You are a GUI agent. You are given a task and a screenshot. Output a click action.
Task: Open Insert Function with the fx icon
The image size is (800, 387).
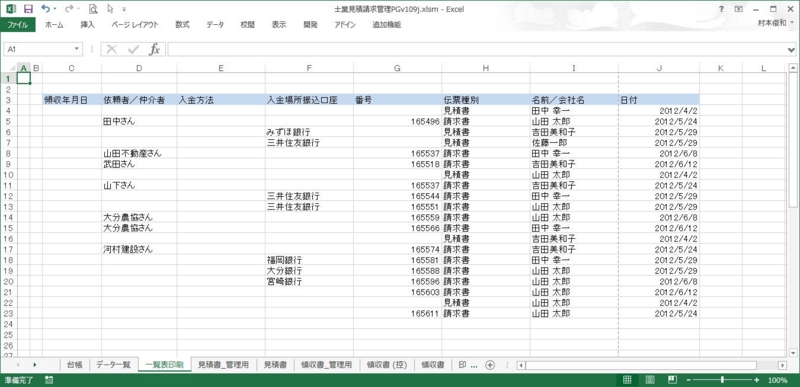tap(155, 49)
